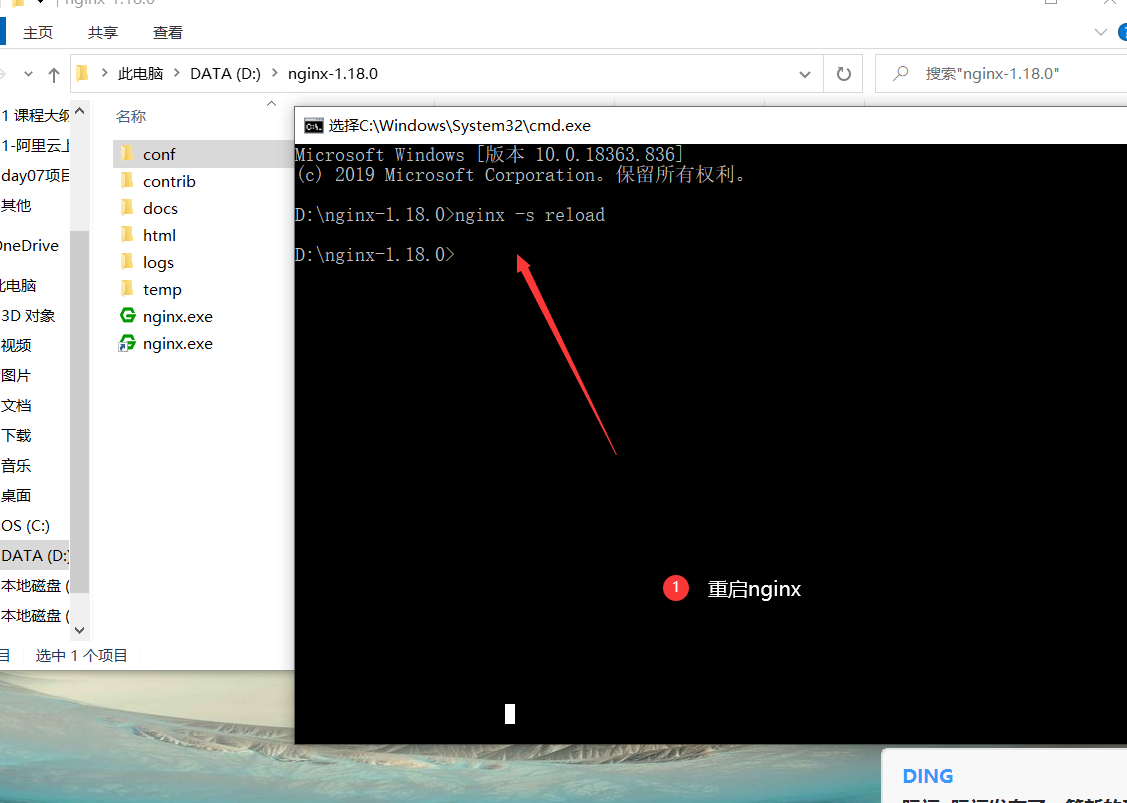The height and width of the screenshot is (803, 1127).
Task: Select the contrib folder
Action: [x=169, y=181]
